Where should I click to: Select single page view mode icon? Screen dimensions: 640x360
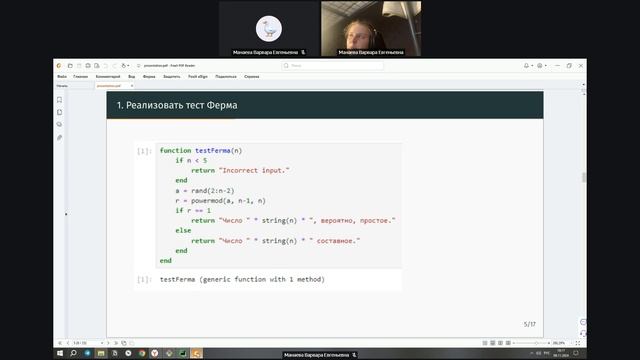point(485,343)
